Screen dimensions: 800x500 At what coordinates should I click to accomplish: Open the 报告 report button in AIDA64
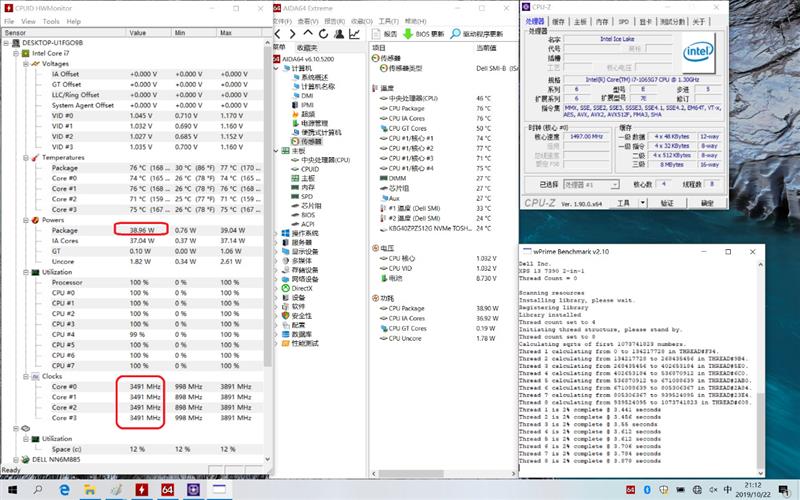pyautogui.click(x=385, y=34)
